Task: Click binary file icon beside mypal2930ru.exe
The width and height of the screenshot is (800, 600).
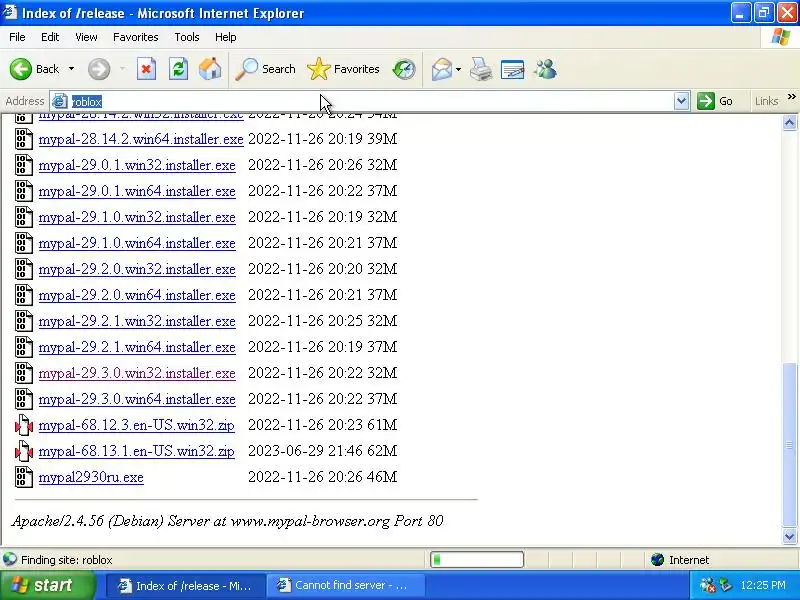Action: (24, 478)
